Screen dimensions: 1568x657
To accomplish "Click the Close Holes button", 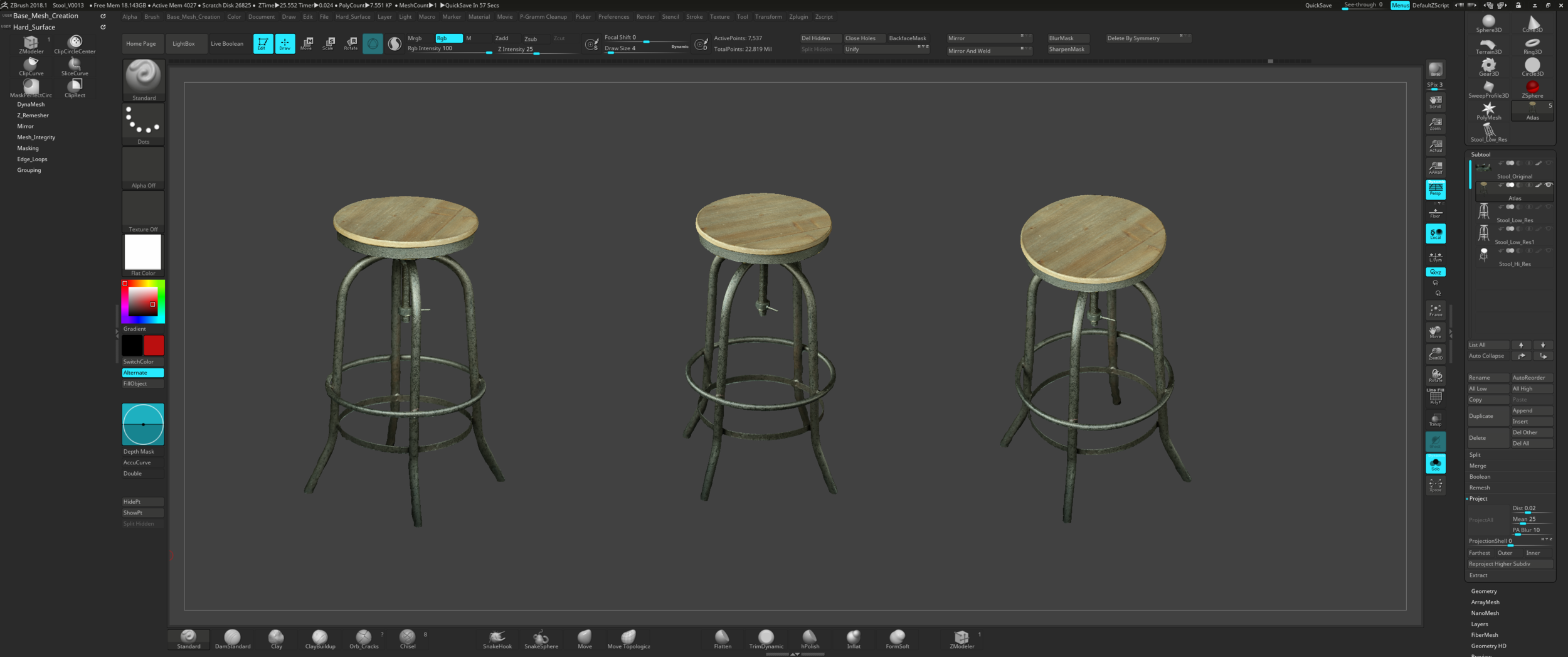I will (864, 38).
